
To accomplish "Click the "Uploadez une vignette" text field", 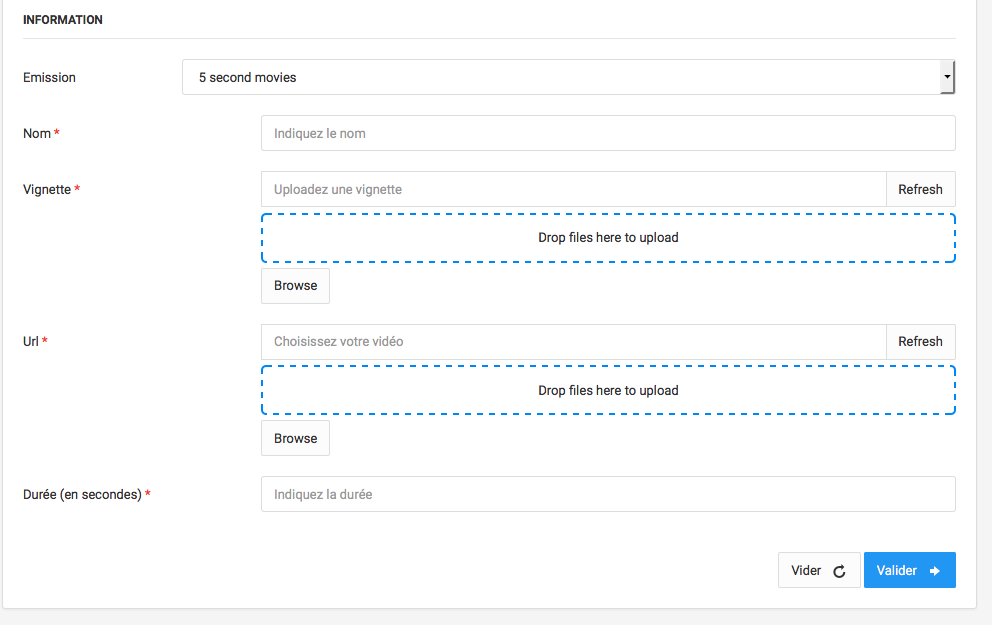I will tap(573, 189).
